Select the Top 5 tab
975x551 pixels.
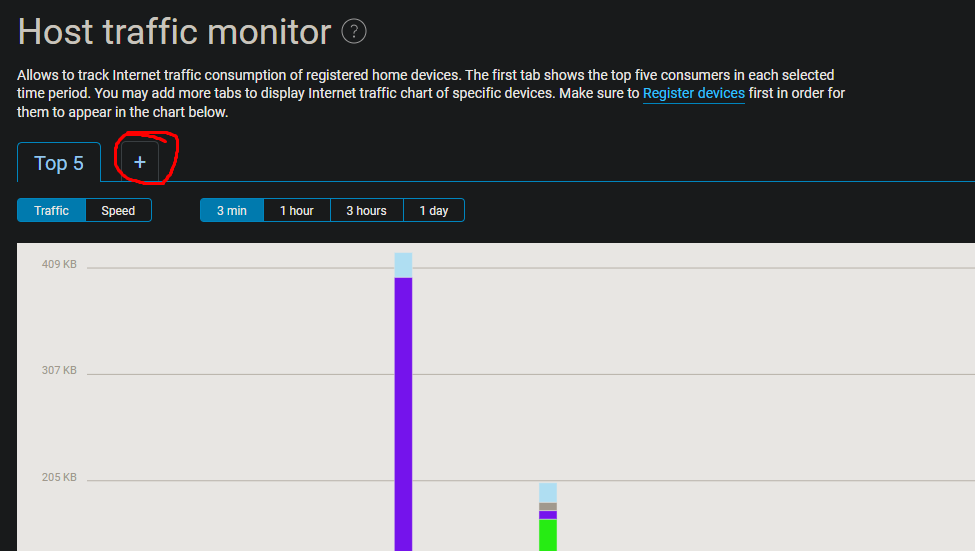(x=59, y=163)
